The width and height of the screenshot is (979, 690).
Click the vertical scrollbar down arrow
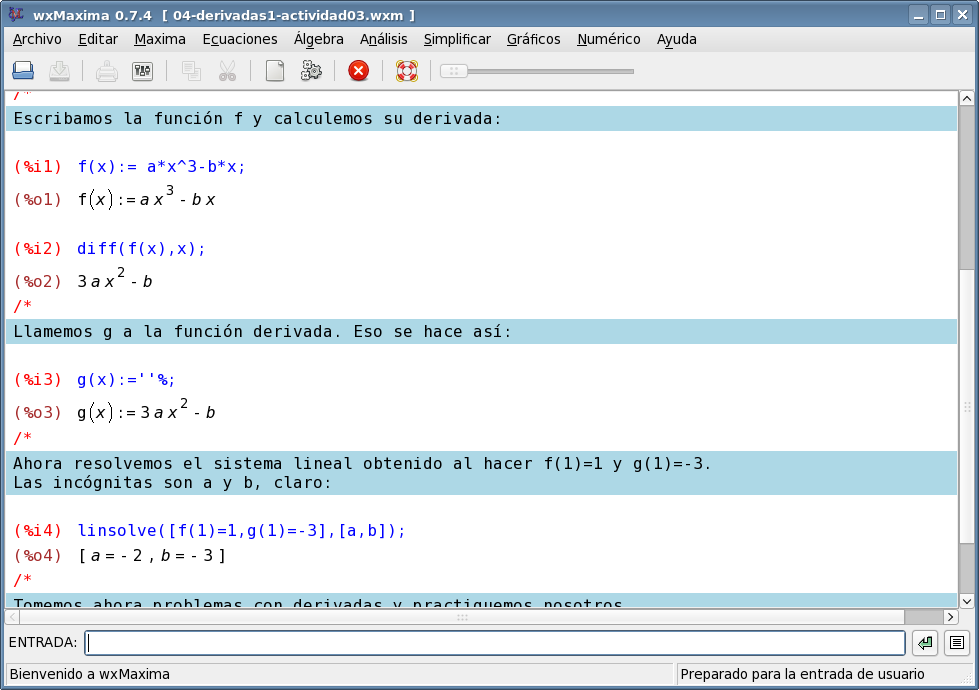(x=966, y=601)
